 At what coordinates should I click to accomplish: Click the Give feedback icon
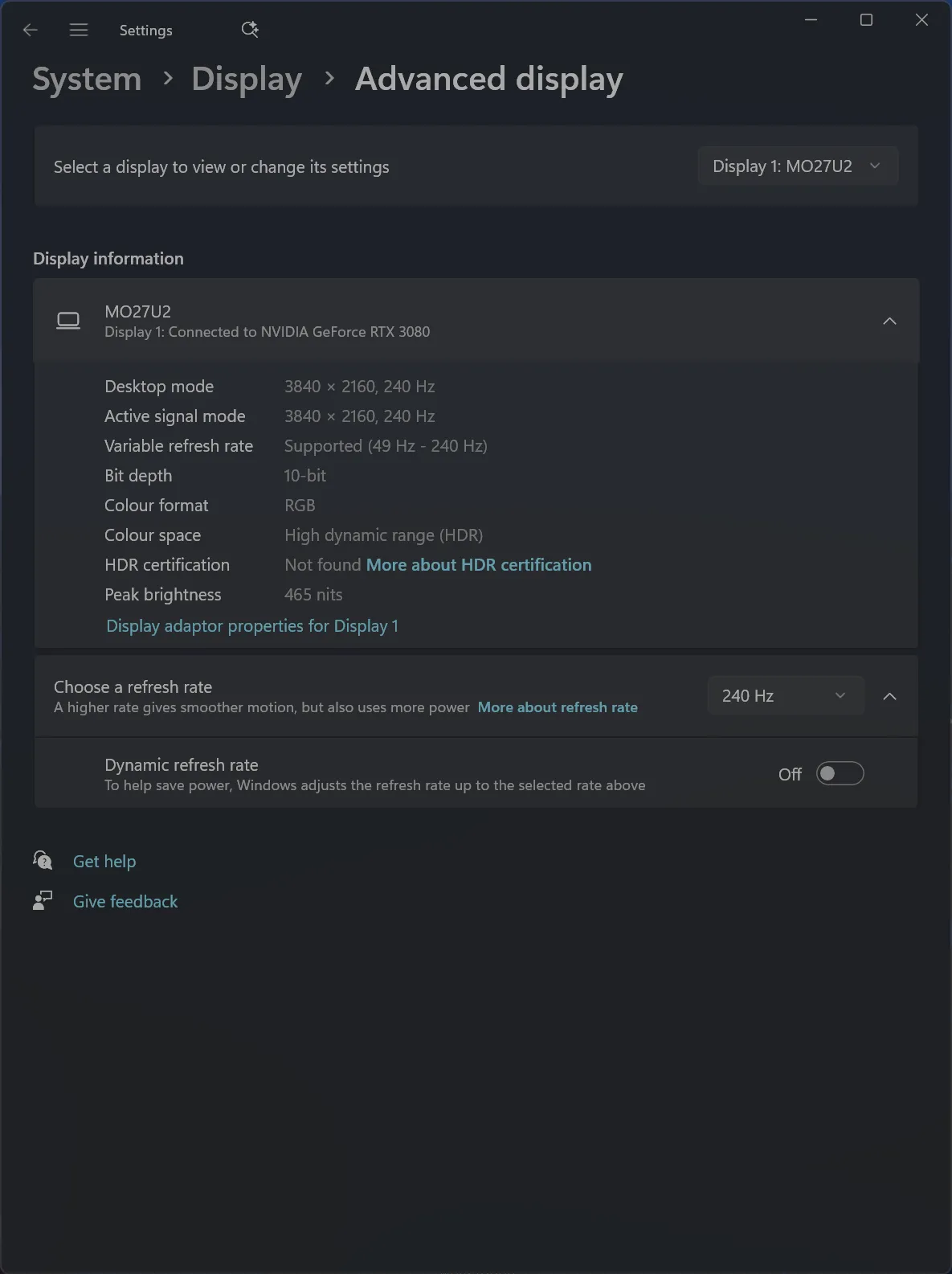coord(43,901)
